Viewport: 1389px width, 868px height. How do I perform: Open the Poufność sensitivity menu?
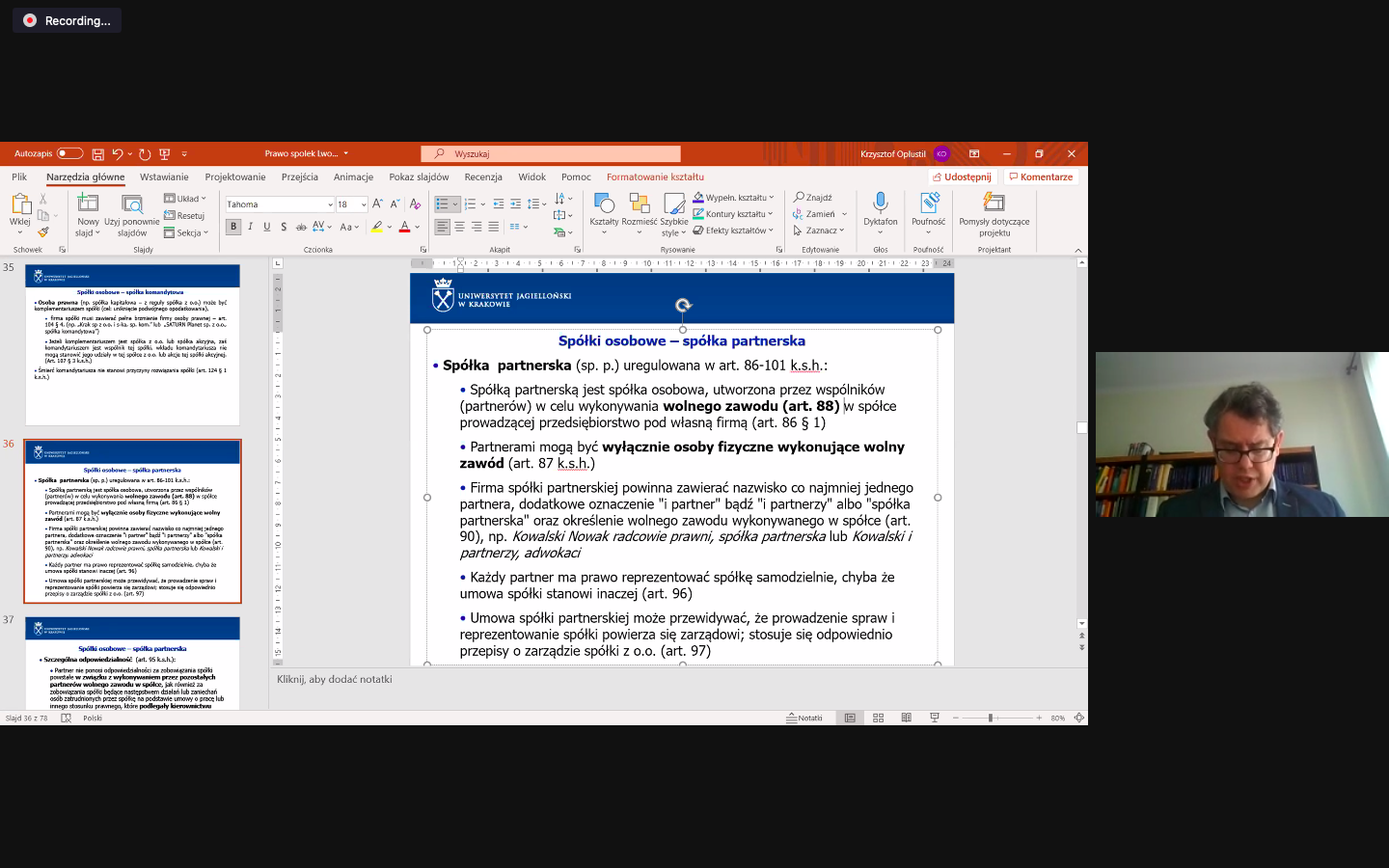(x=928, y=213)
